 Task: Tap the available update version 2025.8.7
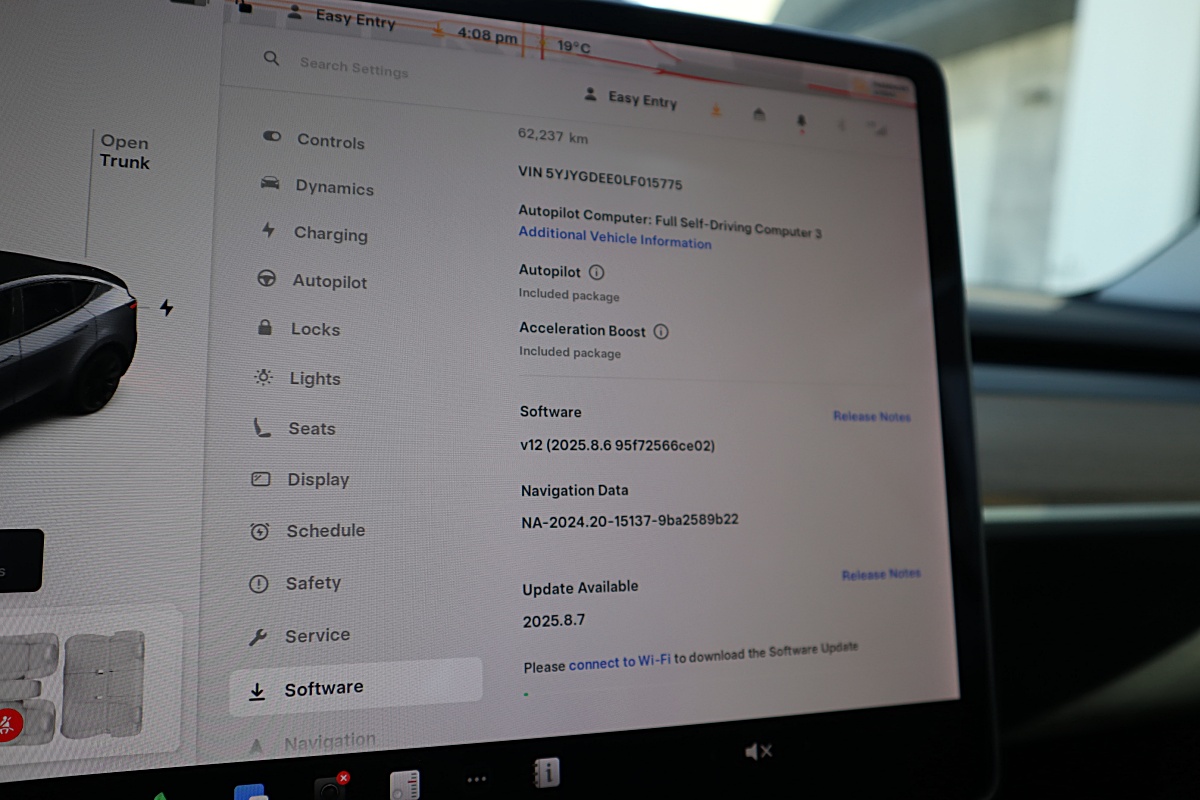[554, 621]
